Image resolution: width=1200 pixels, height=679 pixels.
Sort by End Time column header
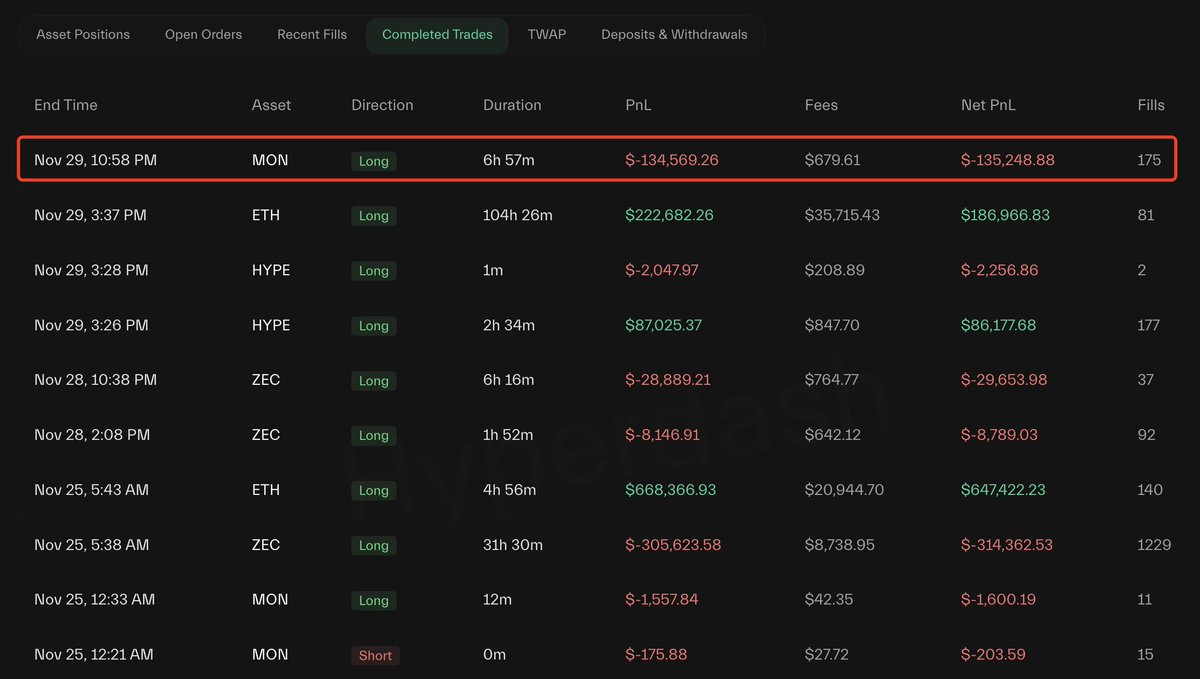click(x=66, y=105)
